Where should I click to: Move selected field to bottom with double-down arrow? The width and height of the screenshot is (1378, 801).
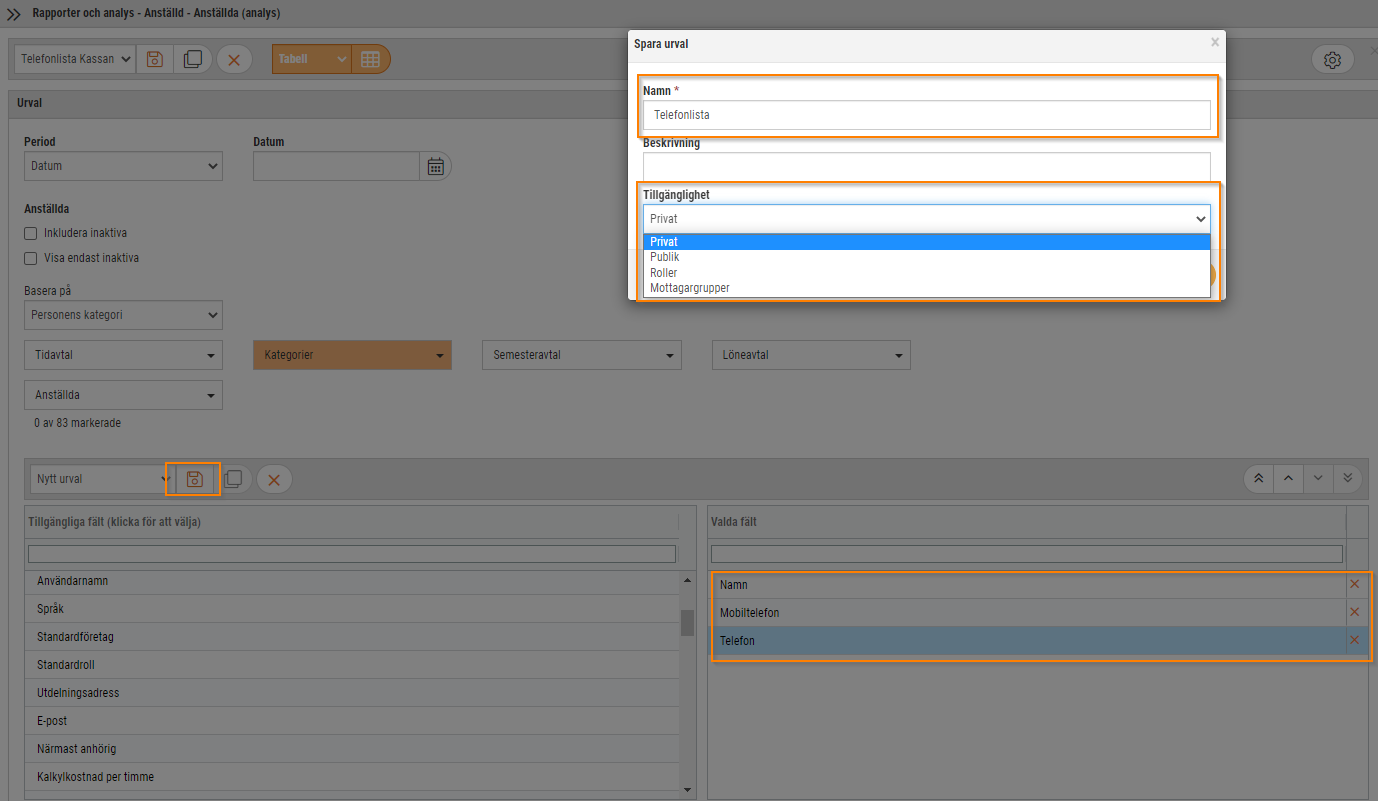pyautogui.click(x=1348, y=478)
